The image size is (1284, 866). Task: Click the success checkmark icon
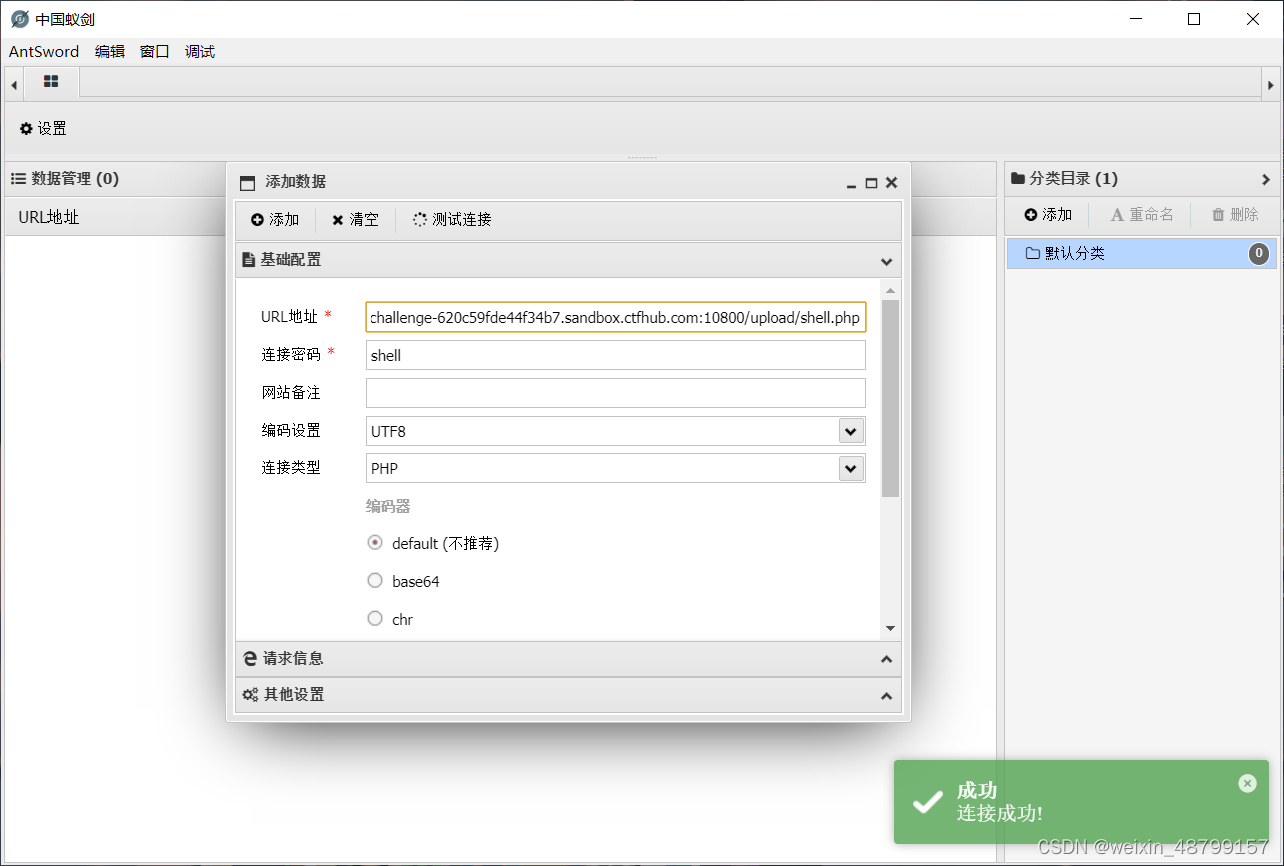click(928, 801)
